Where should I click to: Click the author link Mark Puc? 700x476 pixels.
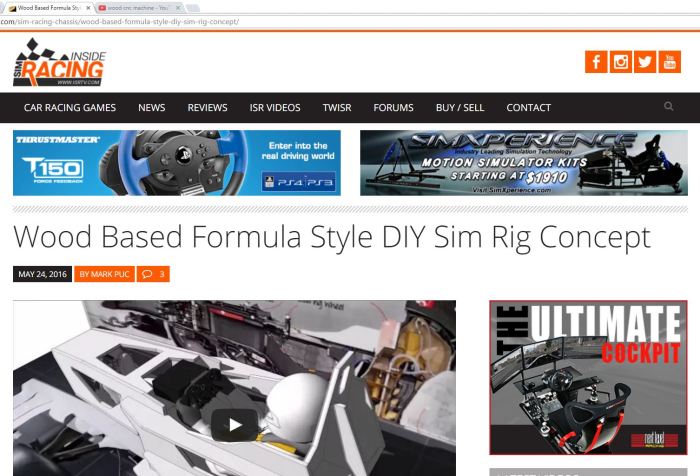click(x=103, y=274)
